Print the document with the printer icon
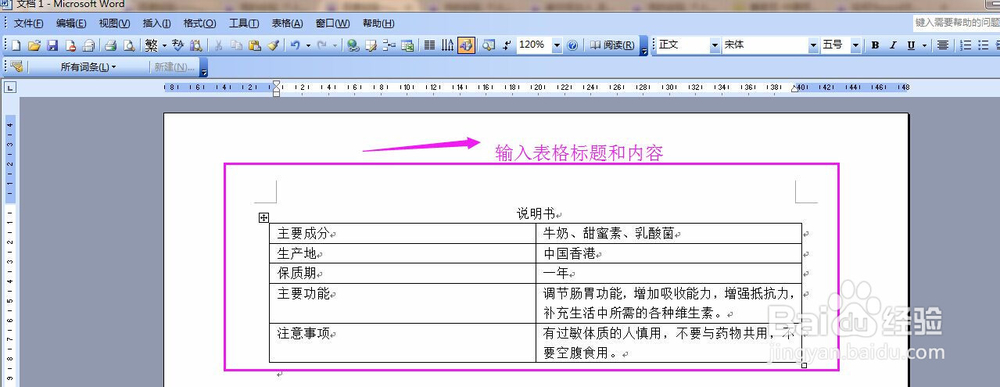Viewport: 1000px width, 387px height. [x=110, y=45]
